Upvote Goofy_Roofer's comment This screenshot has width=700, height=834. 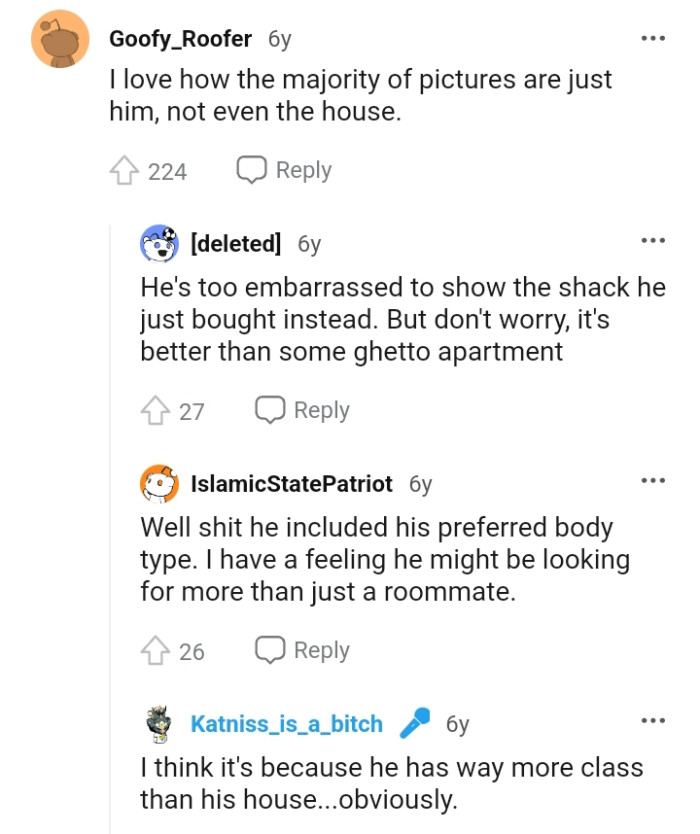[x=122, y=170]
